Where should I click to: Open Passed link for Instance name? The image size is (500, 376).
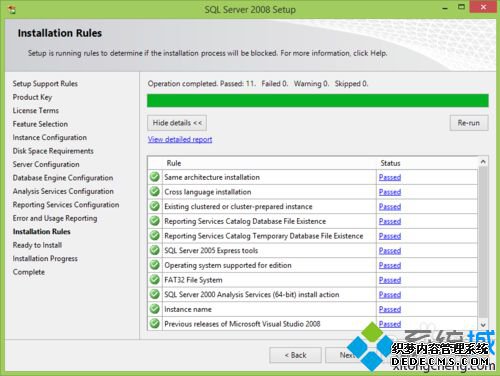coord(390,309)
